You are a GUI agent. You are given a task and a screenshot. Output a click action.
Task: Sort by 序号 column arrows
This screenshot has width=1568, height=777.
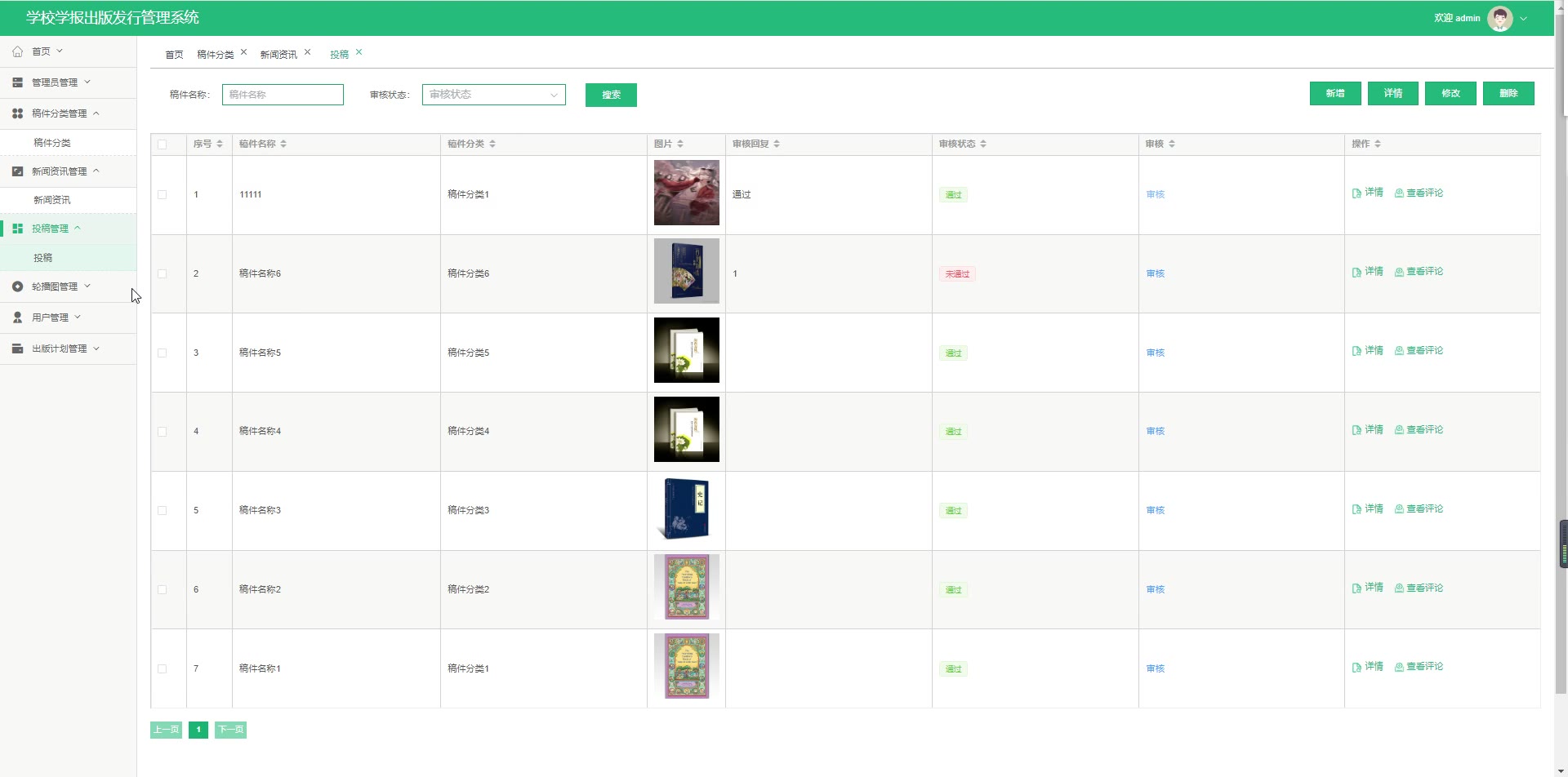point(220,144)
